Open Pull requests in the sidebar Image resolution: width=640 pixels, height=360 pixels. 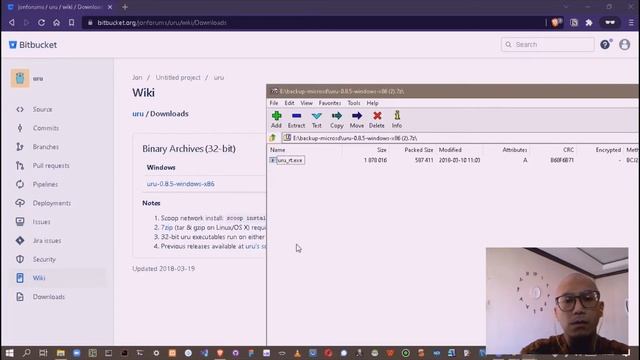(x=51, y=166)
